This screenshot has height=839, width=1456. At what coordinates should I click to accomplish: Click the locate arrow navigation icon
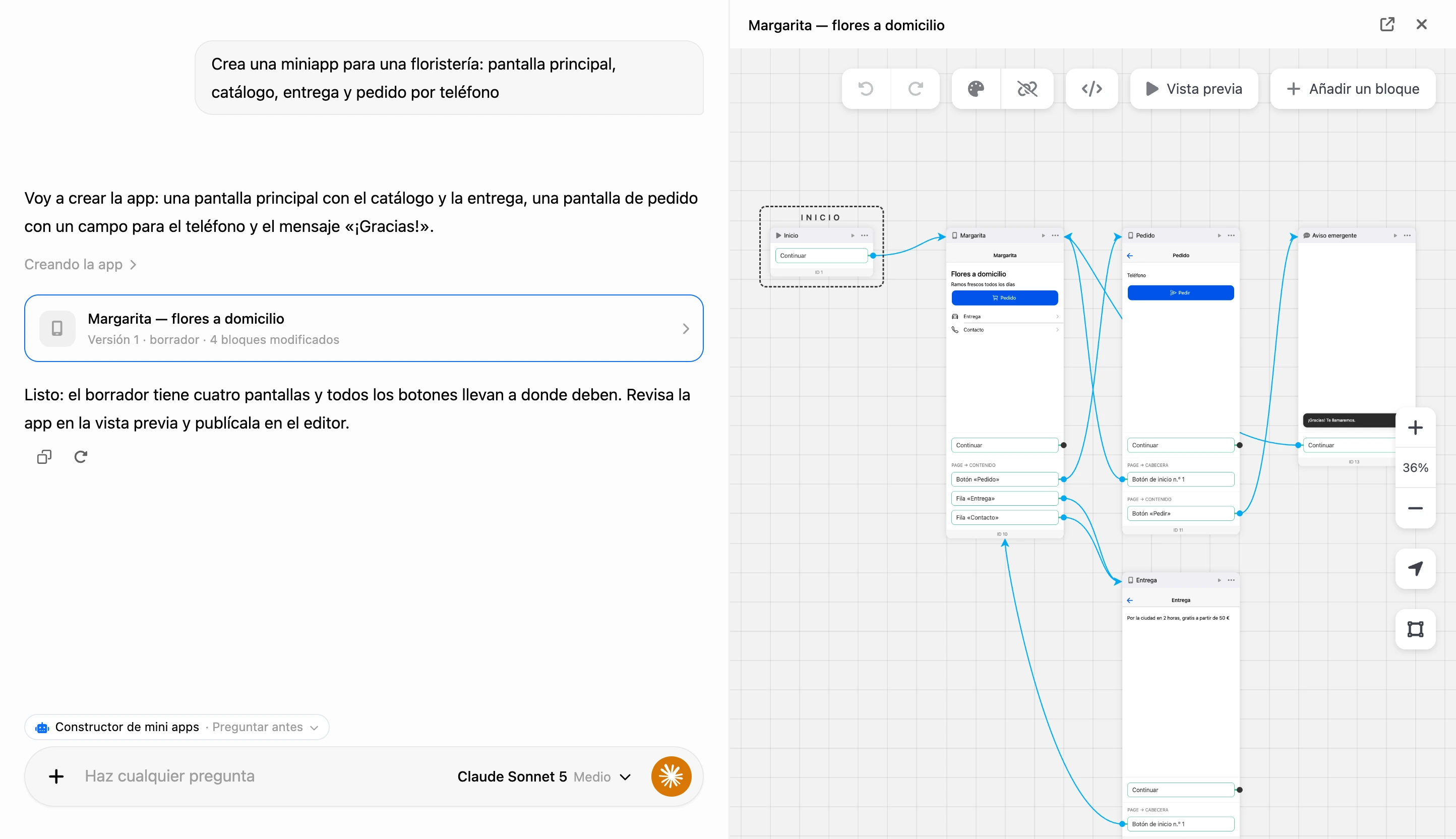click(x=1415, y=569)
